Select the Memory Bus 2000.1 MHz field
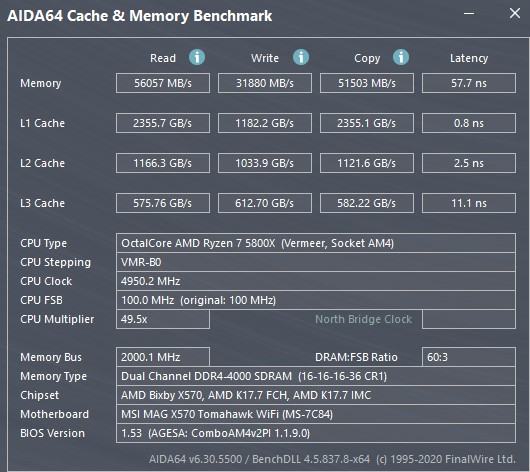 (163, 357)
